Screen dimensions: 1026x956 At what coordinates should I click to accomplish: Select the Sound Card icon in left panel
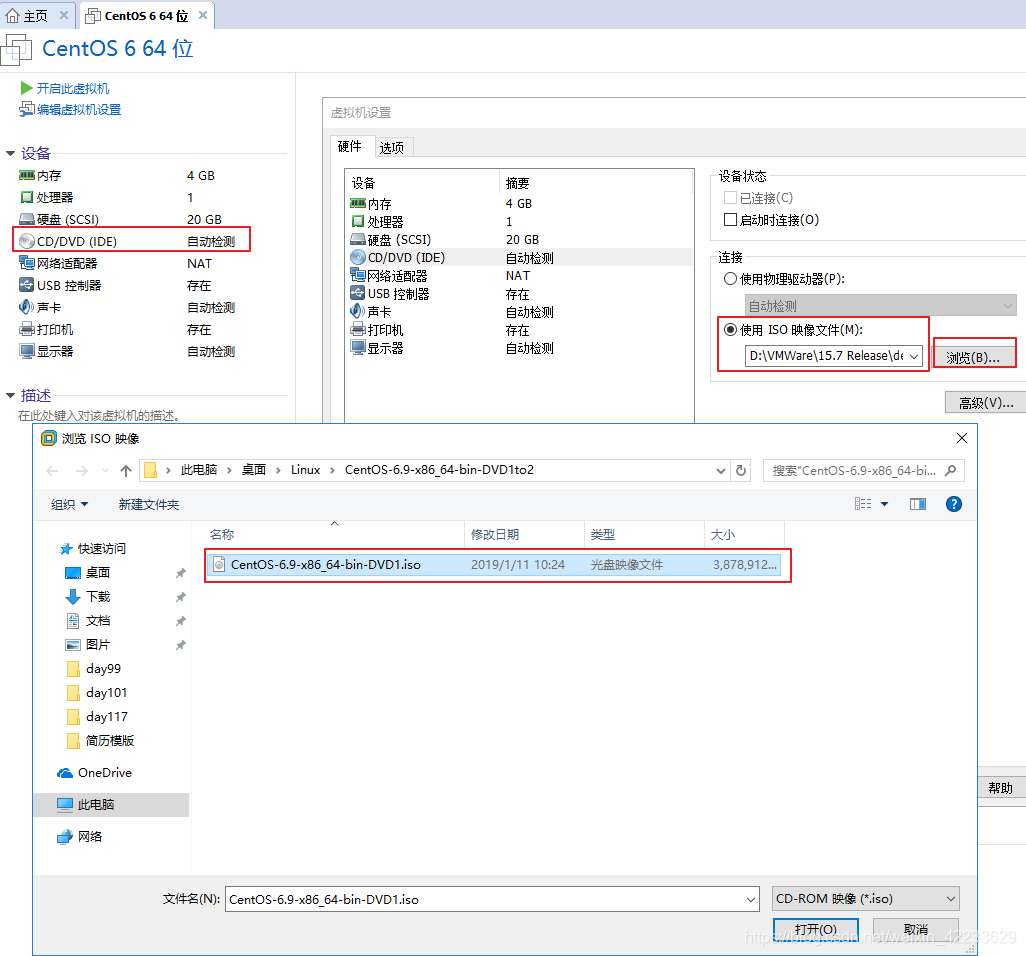(x=27, y=307)
